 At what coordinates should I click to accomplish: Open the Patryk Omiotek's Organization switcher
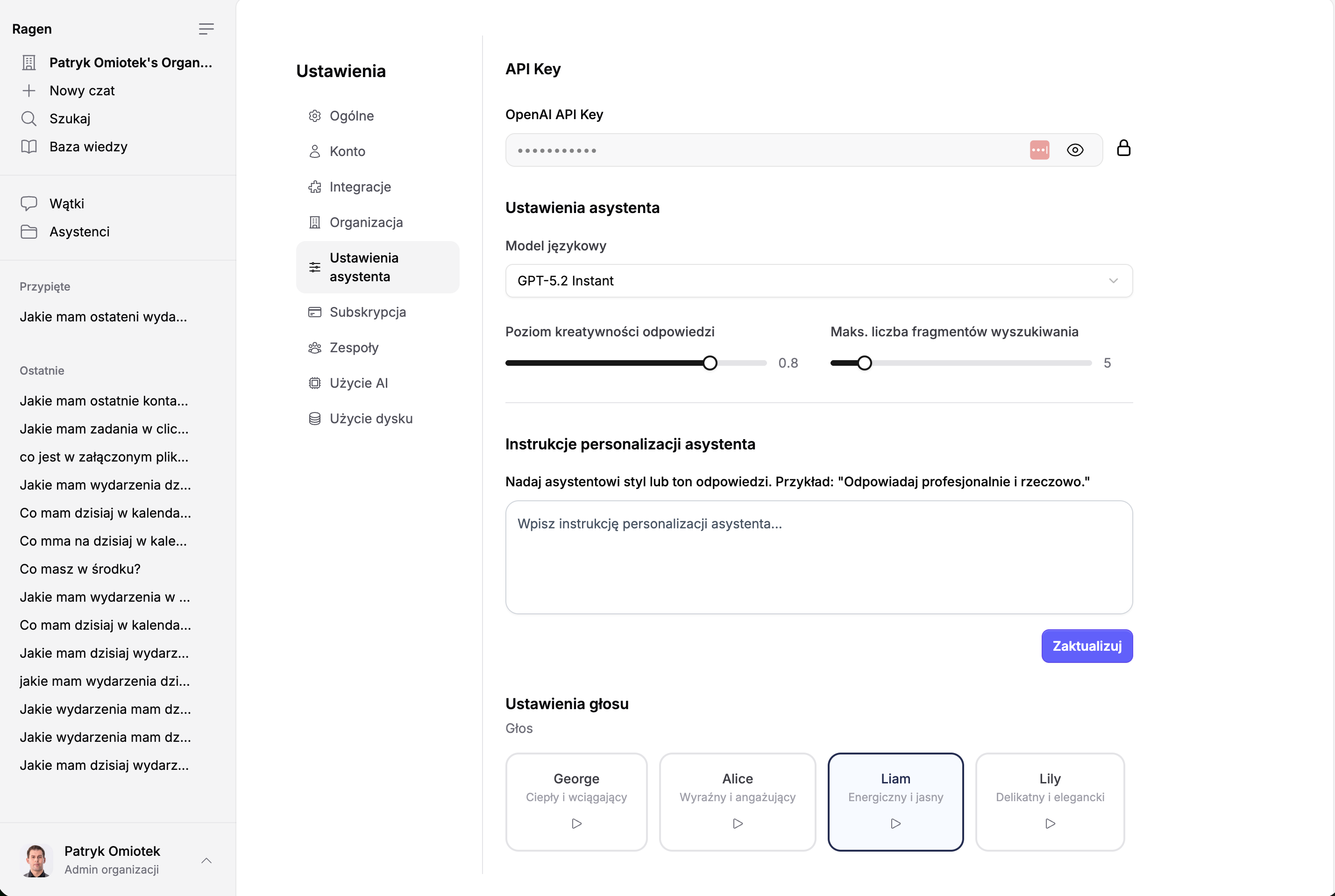130,62
